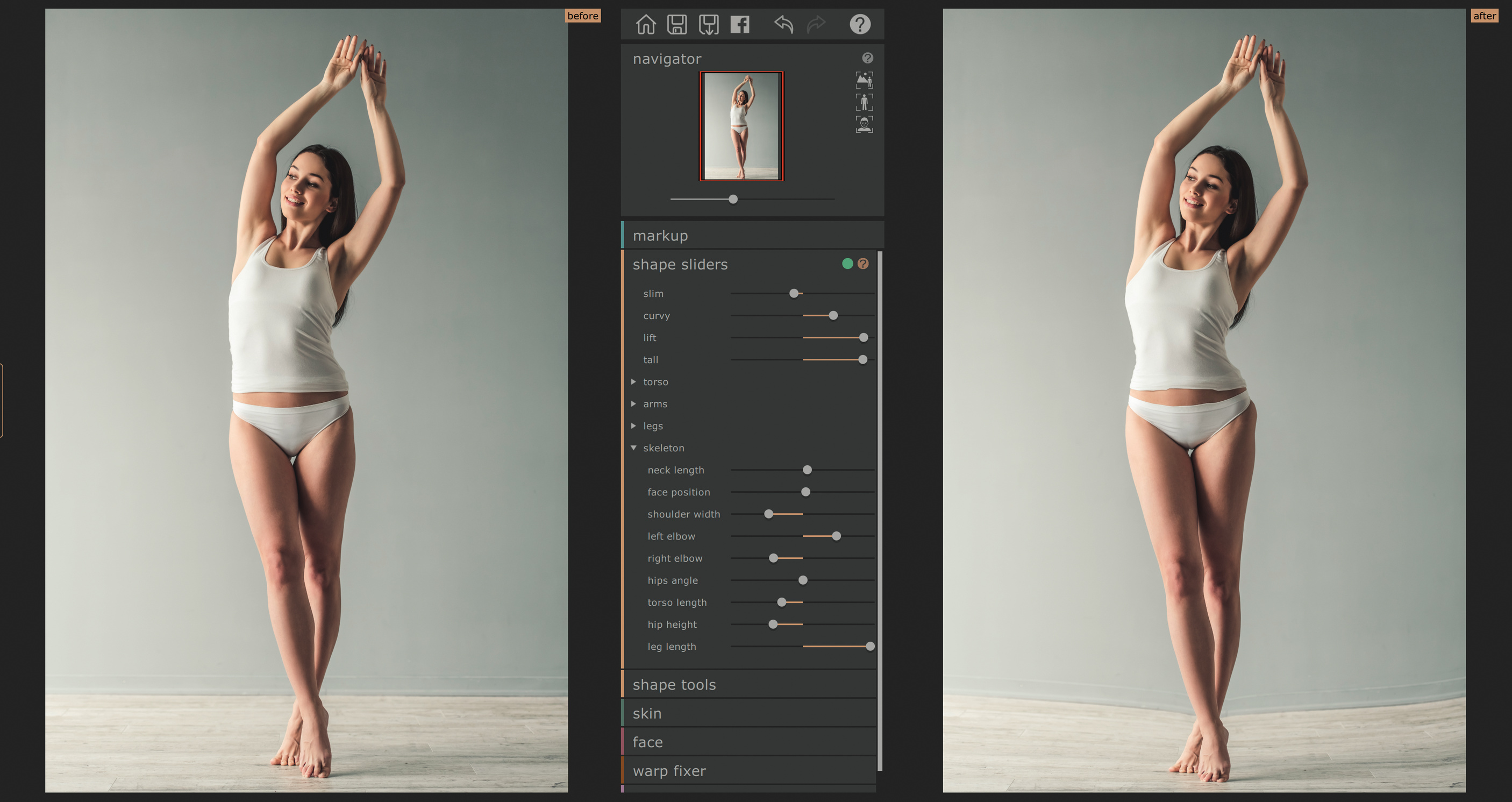Click the home icon in toolbar
This screenshot has width=1512, height=802.
point(646,25)
